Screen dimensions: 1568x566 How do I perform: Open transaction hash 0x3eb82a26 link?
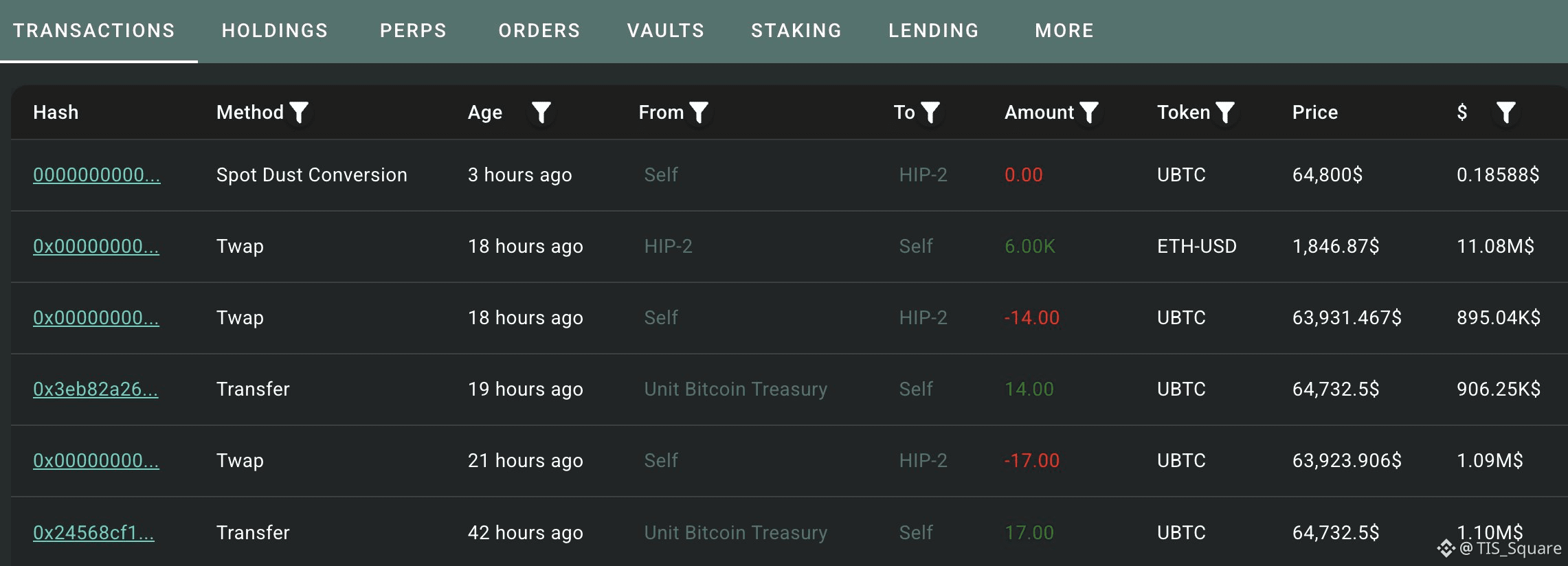[96, 389]
